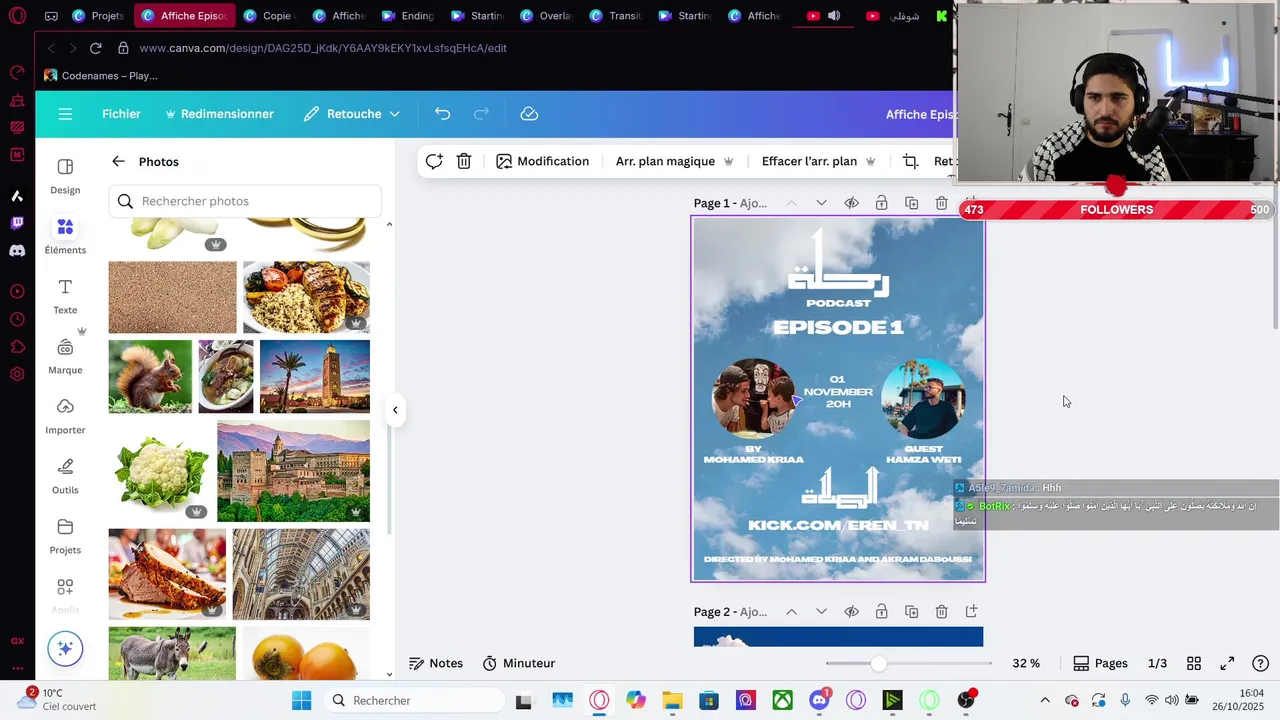
Task: Click the EPISODE 1 title on the poster
Action: [838, 327]
